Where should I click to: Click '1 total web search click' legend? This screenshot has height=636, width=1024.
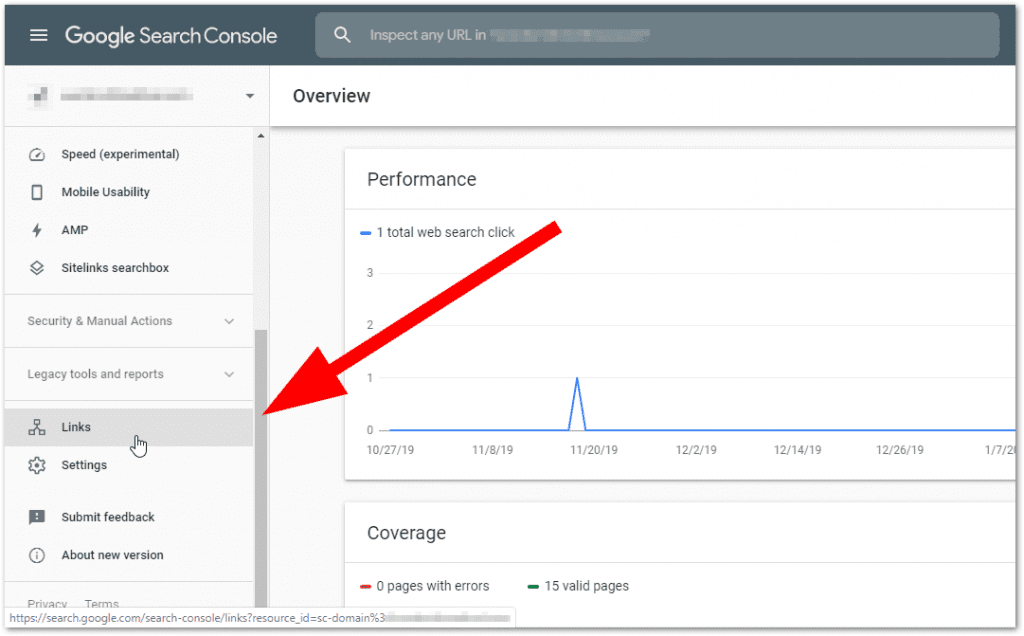[438, 232]
